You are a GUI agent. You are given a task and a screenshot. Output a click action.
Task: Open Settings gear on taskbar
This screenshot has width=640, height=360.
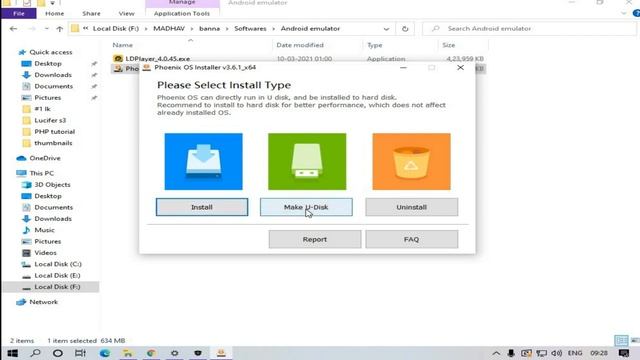[x=174, y=353]
